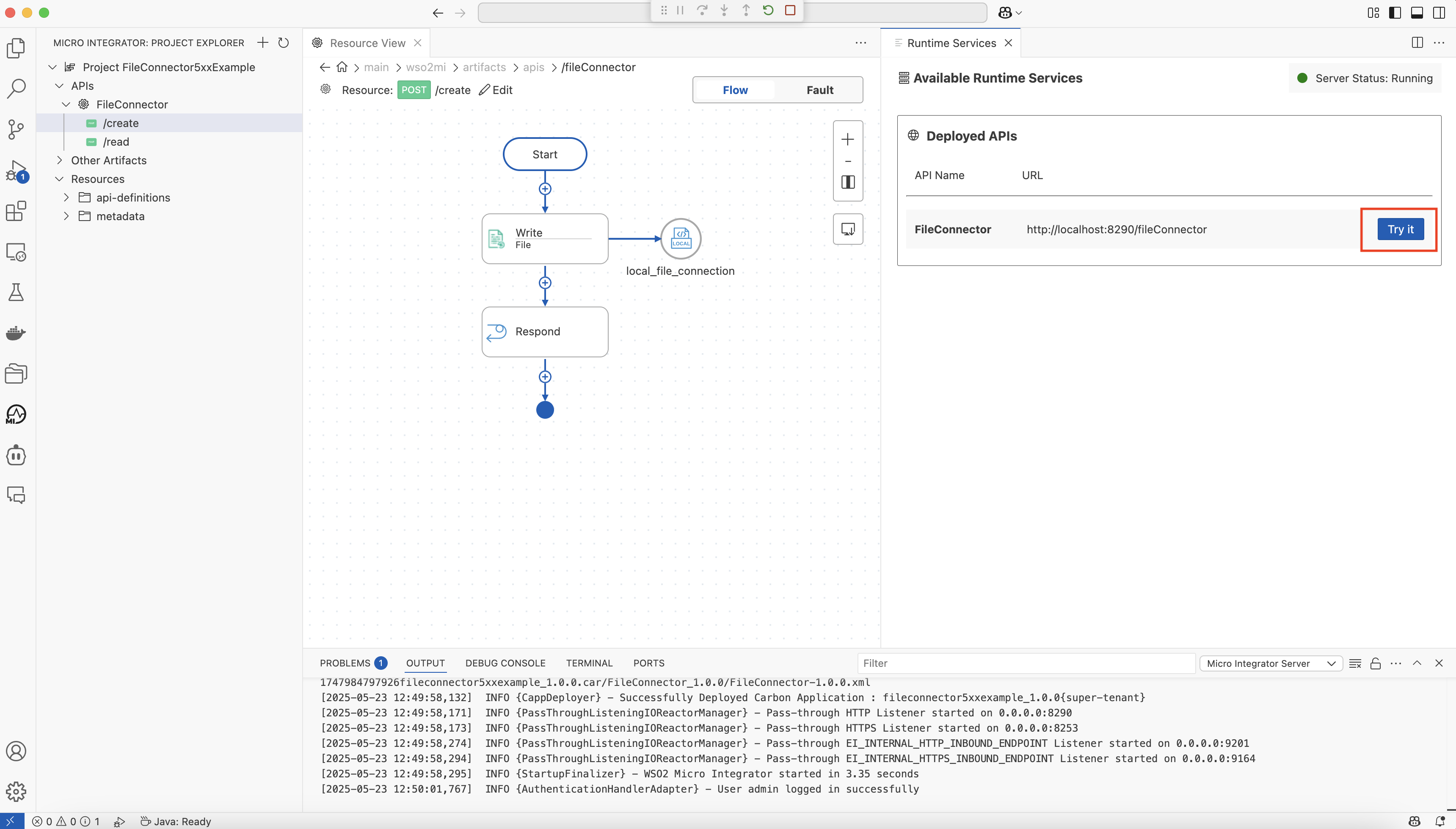This screenshot has width=1456, height=829.
Task: Close the Resource View tab
Action: [x=417, y=43]
